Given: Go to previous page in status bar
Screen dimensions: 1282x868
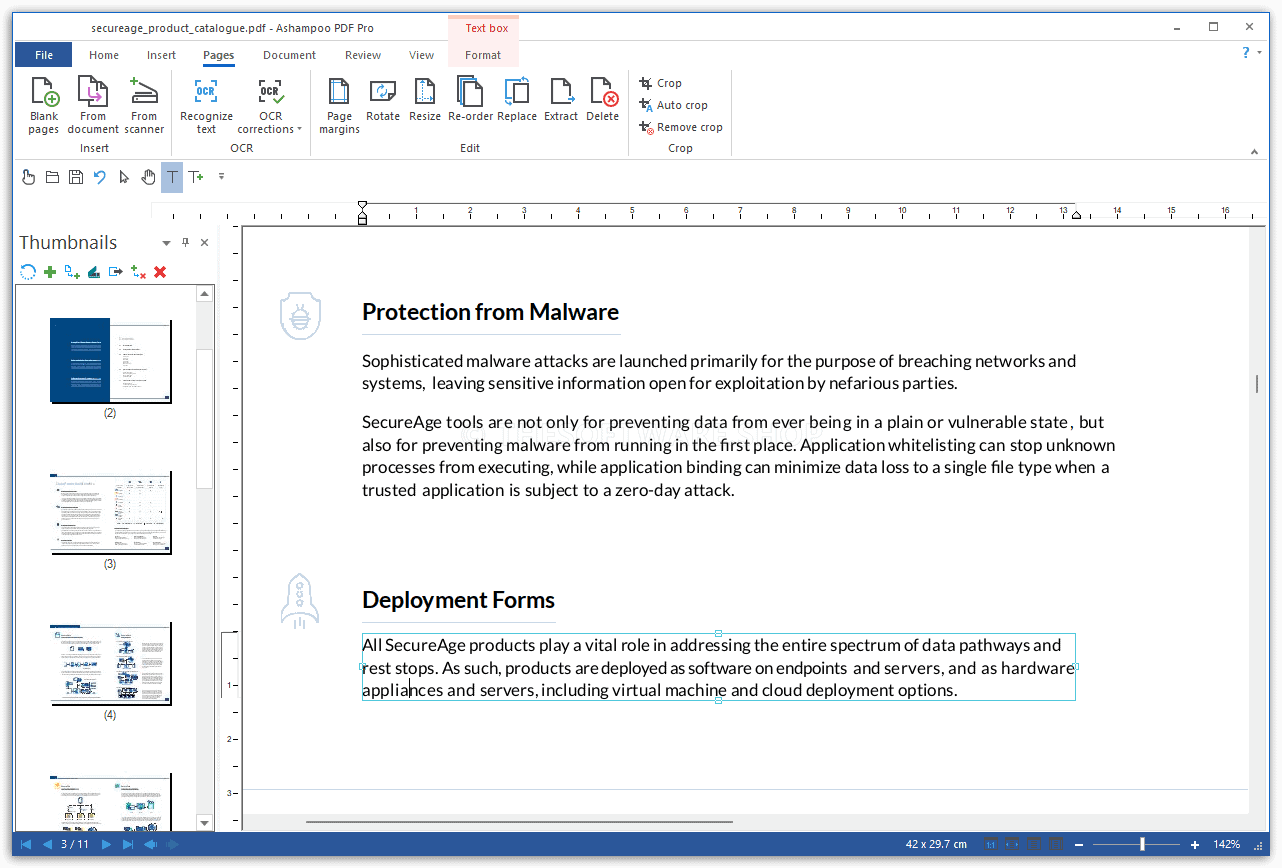Looking at the screenshot, I should (x=46, y=845).
